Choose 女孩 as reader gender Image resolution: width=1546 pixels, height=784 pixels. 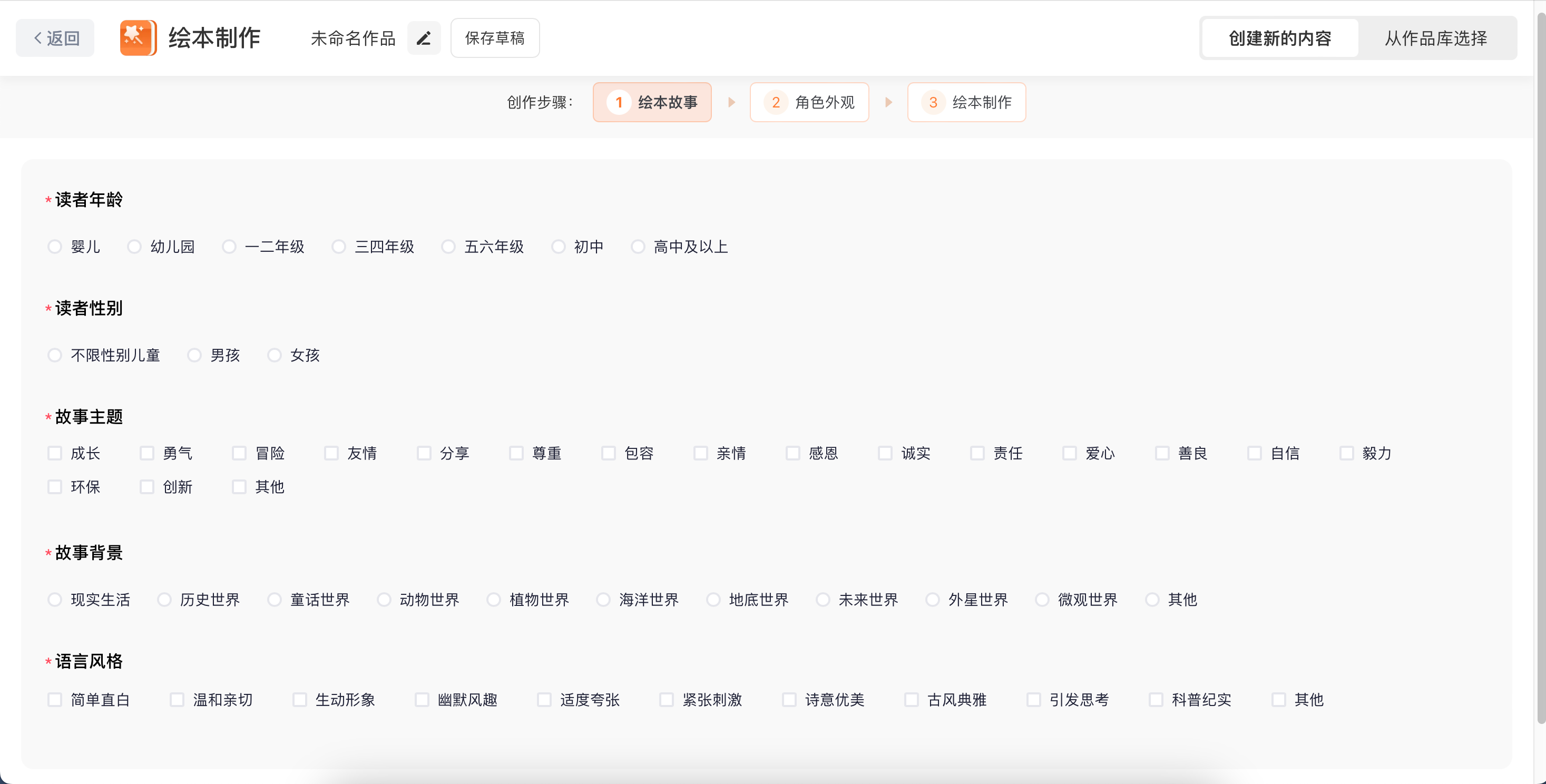pyautogui.click(x=275, y=355)
